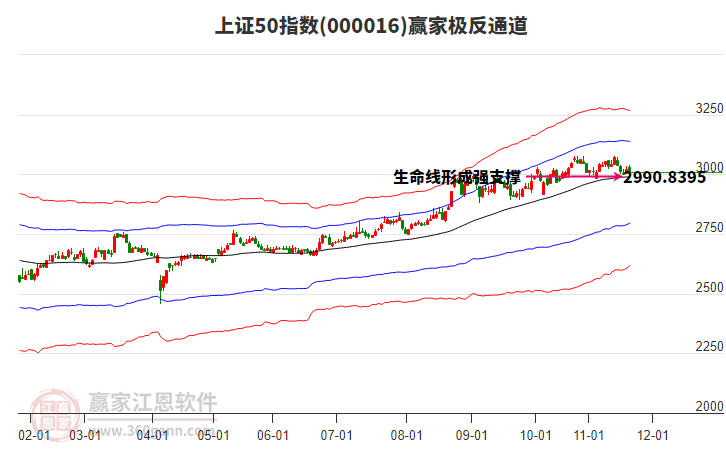Select the 10-01 date axis marker
726x450 pixels.
[x=536, y=436]
